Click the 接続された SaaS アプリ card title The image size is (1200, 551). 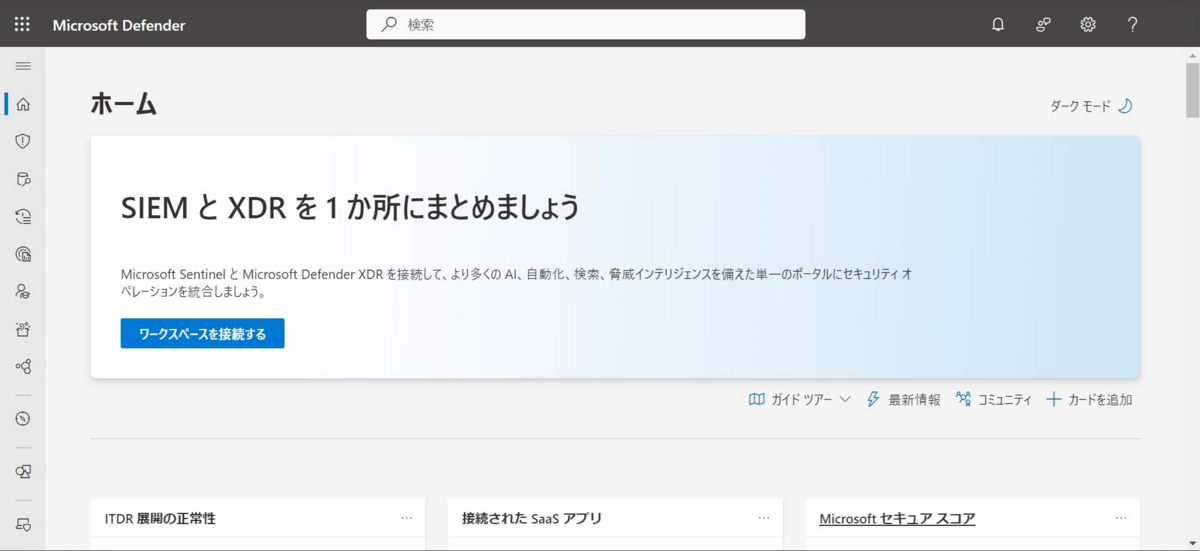532,518
